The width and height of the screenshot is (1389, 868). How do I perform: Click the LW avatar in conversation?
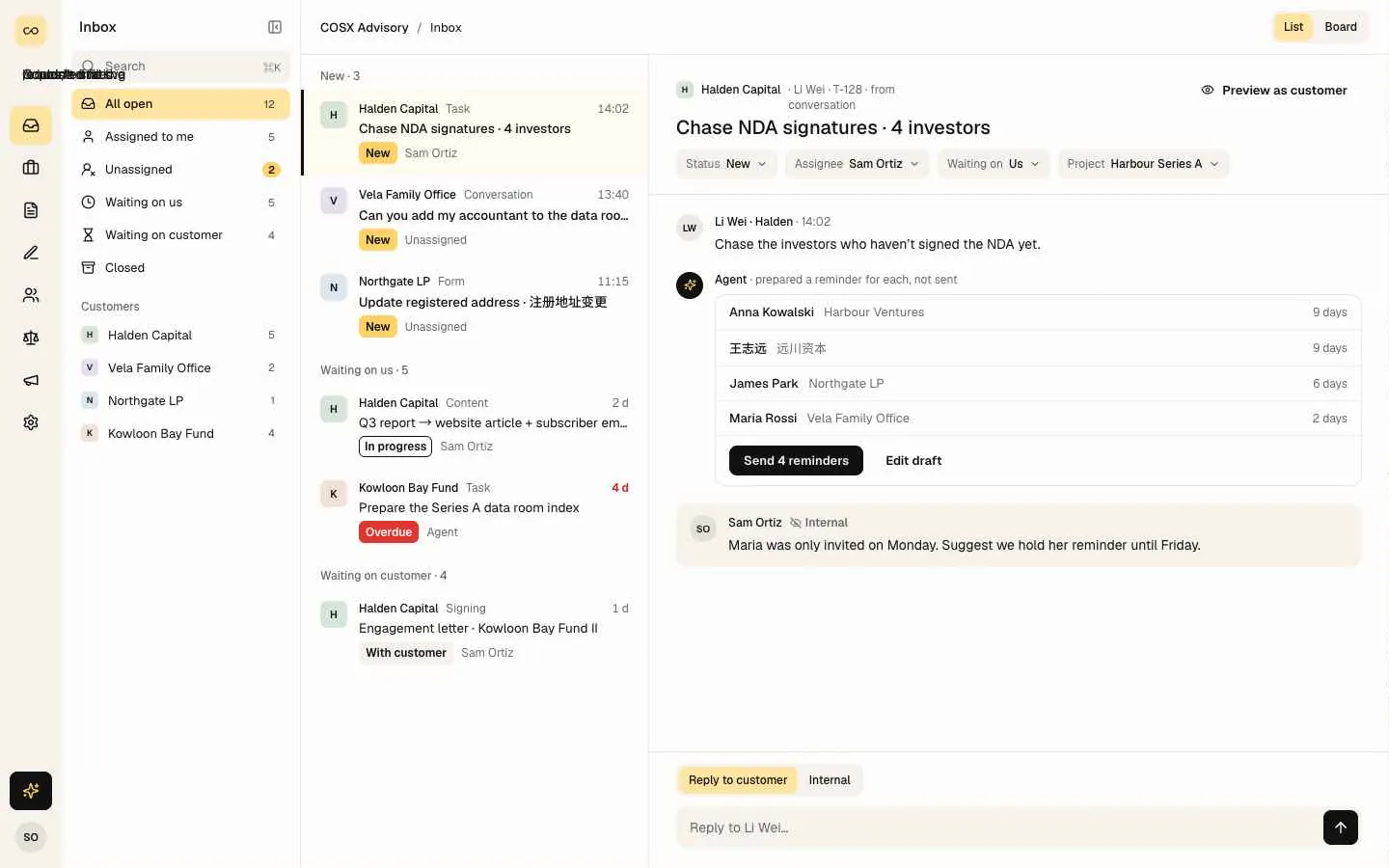[x=690, y=229]
